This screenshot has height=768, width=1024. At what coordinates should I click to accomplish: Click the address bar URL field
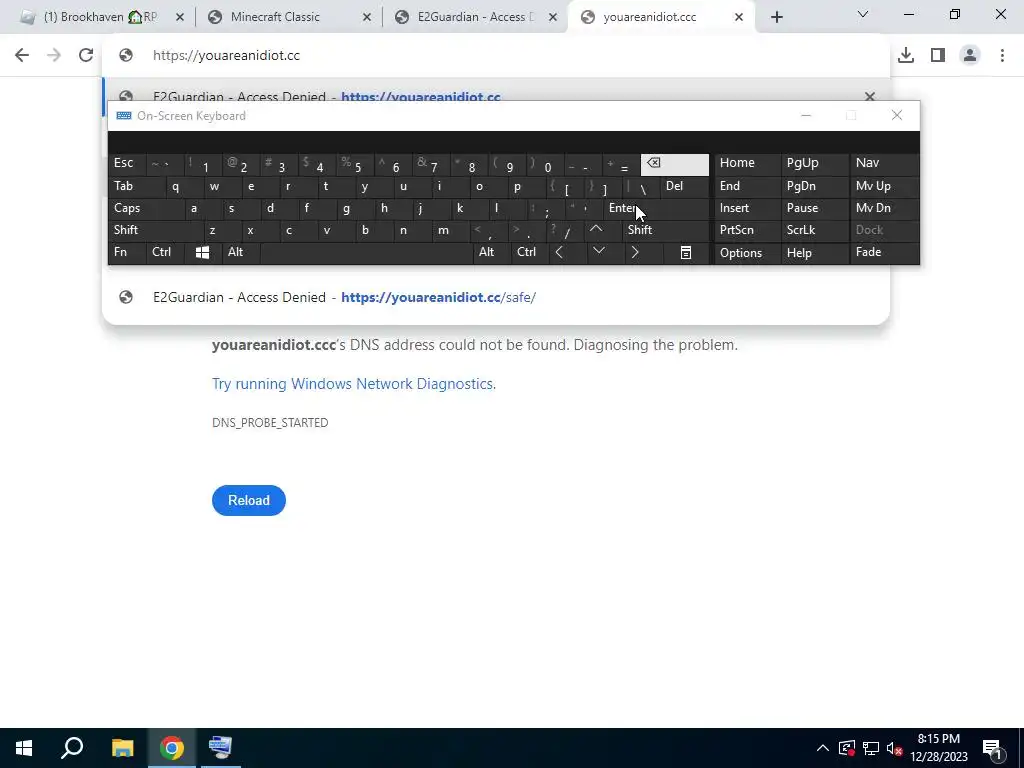point(496,56)
